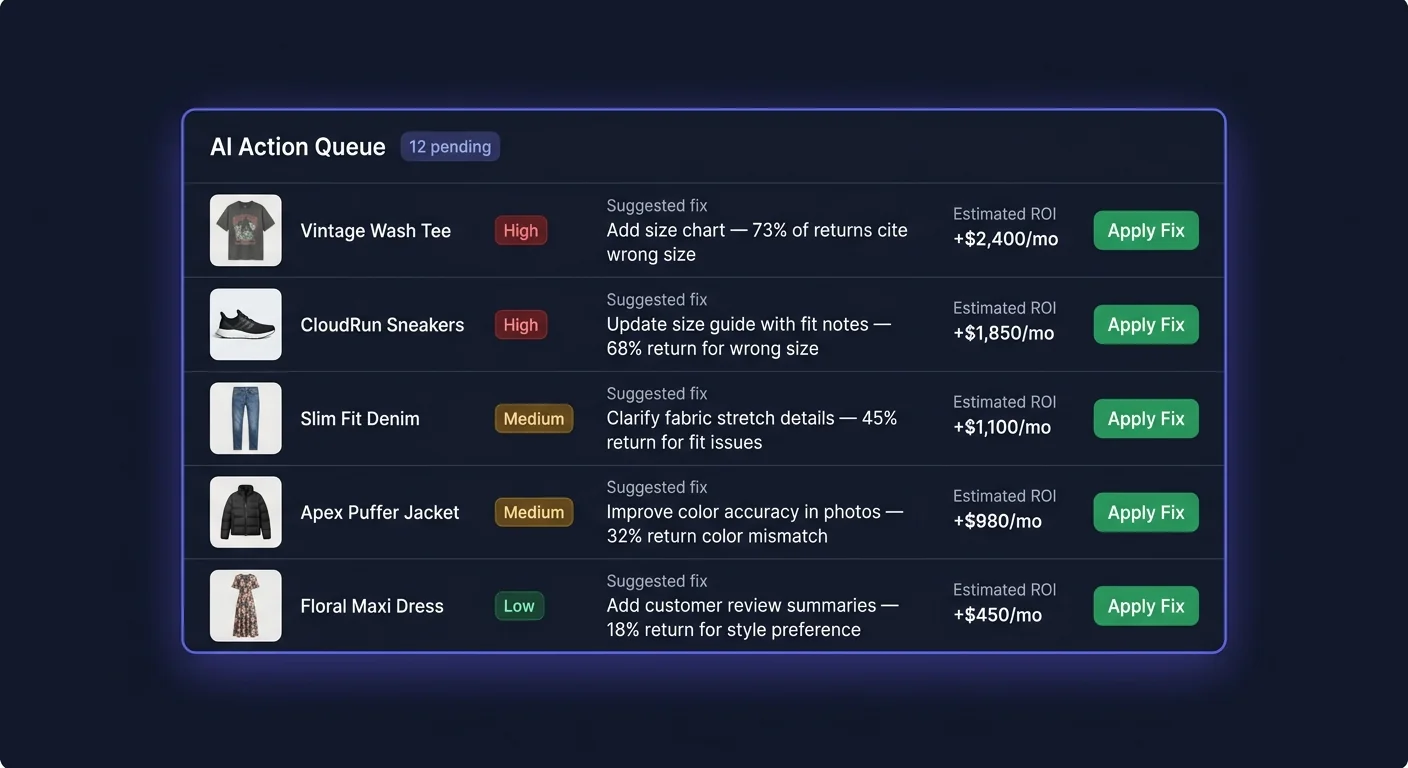
Task: Apply Fix for Apex Puffer Jacket
Action: [1145, 512]
